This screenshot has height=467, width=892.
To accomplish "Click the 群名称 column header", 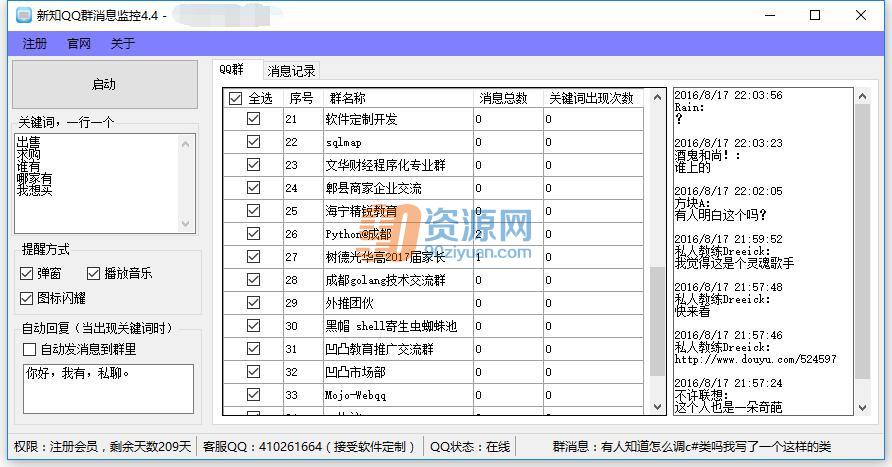I will [x=398, y=98].
